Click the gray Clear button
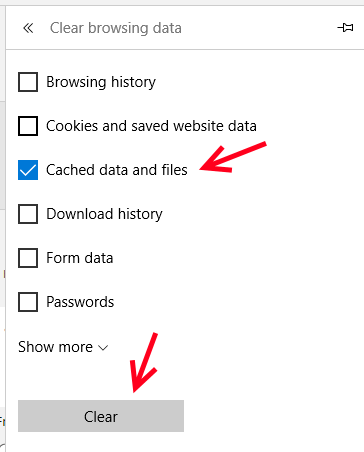The image size is (364, 452). [x=101, y=416]
